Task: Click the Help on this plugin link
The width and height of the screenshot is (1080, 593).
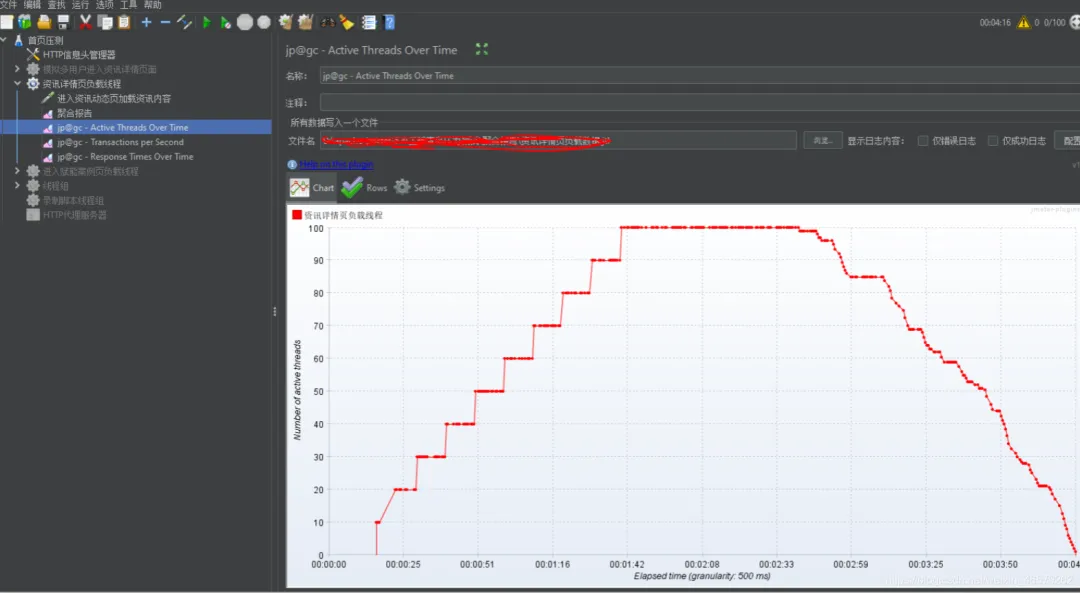Action: tap(336, 165)
